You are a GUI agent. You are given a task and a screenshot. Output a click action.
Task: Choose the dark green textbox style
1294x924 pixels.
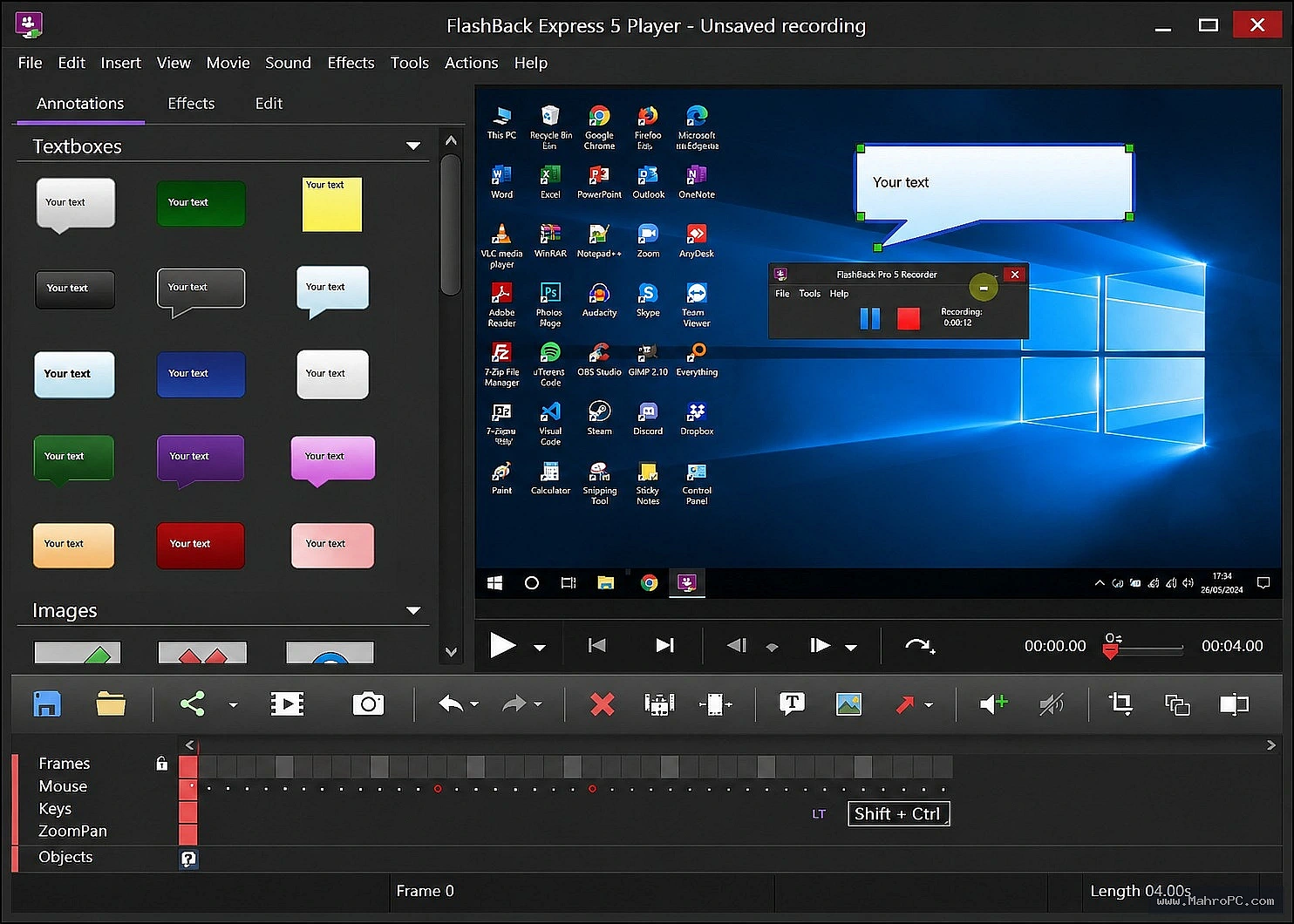pyautogui.click(x=201, y=203)
